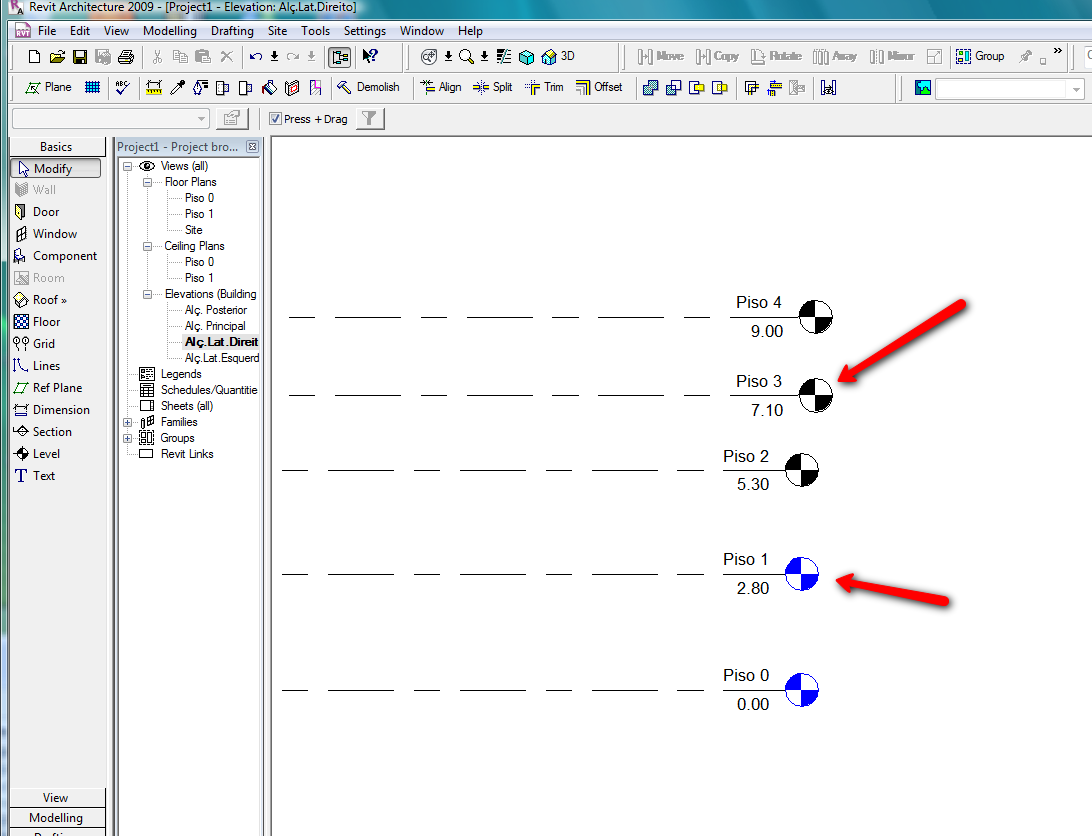Expand the toolbar overflow chevron

pyautogui.click(x=1058, y=51)
